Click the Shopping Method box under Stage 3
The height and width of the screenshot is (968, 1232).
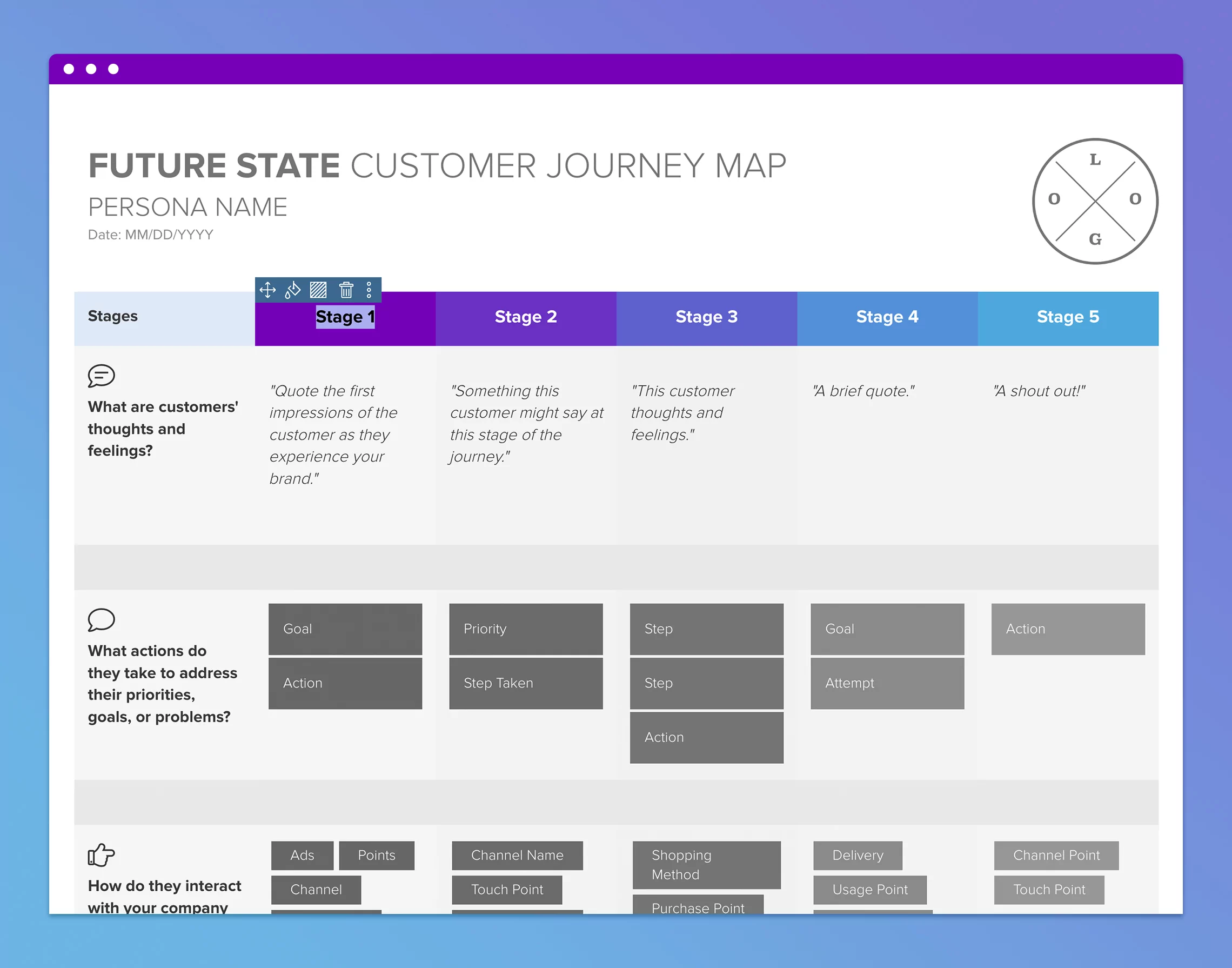tap(706, 865)
